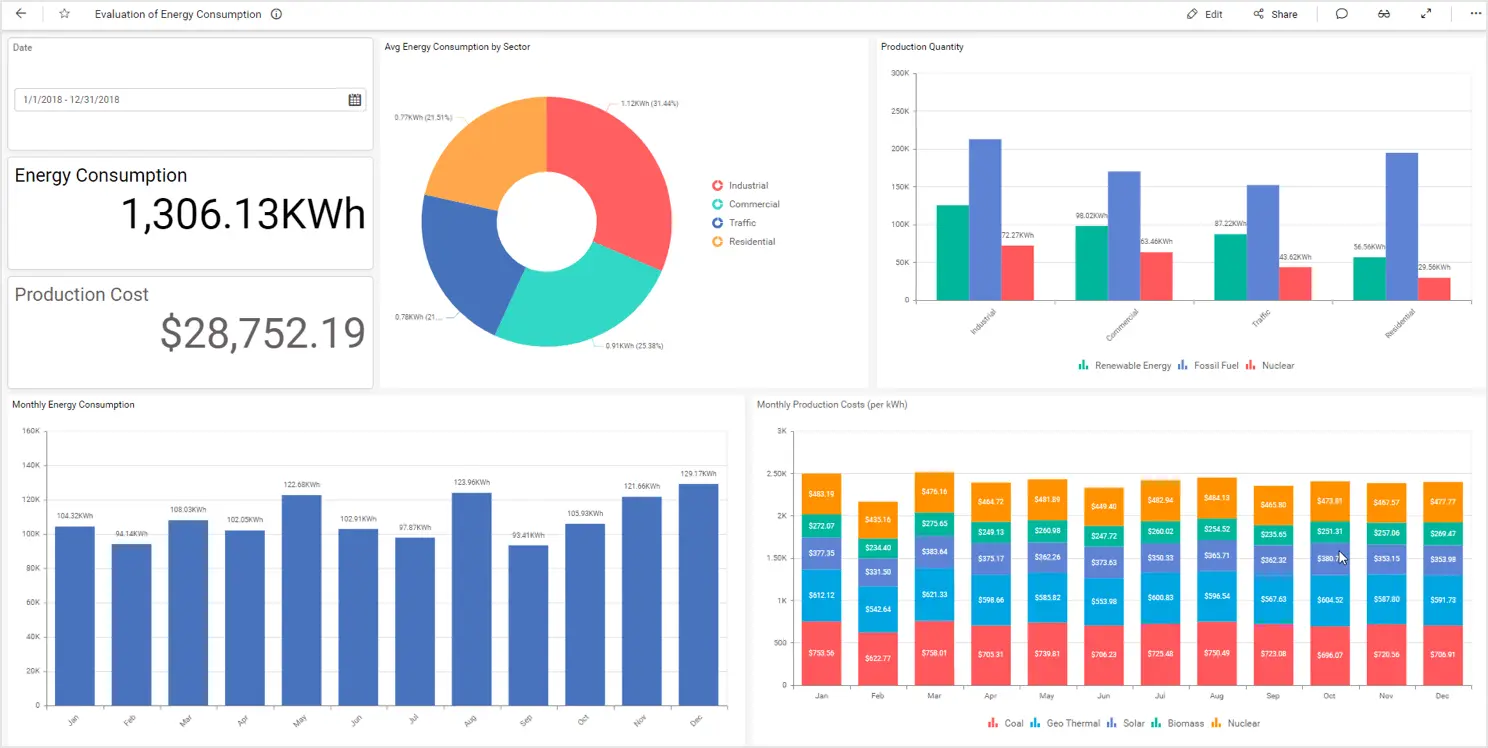Image resolution: width=1488 pixels, height=748 pixels.
Task: Click Jan Coal segment $753.56
Action: (x=821, y=653)
